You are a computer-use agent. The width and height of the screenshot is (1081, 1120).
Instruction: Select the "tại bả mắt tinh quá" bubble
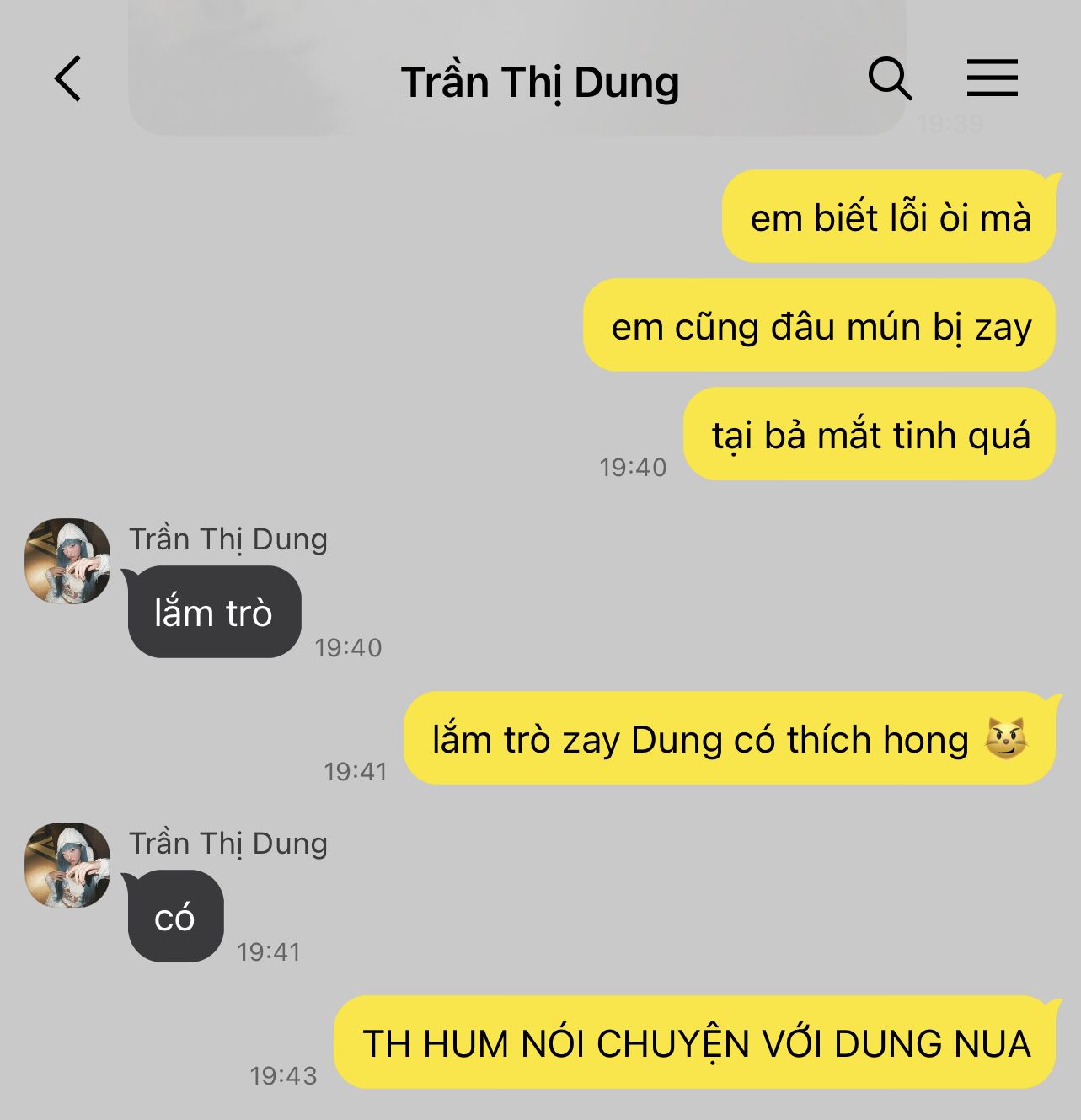tap(870, 434)
